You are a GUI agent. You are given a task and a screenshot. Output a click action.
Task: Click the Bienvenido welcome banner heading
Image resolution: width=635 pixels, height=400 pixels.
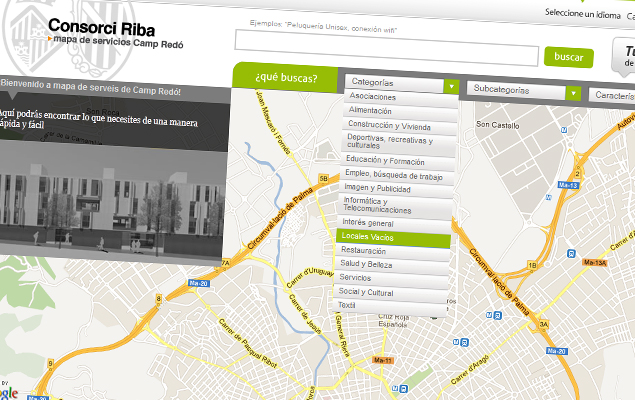[91, 88]
